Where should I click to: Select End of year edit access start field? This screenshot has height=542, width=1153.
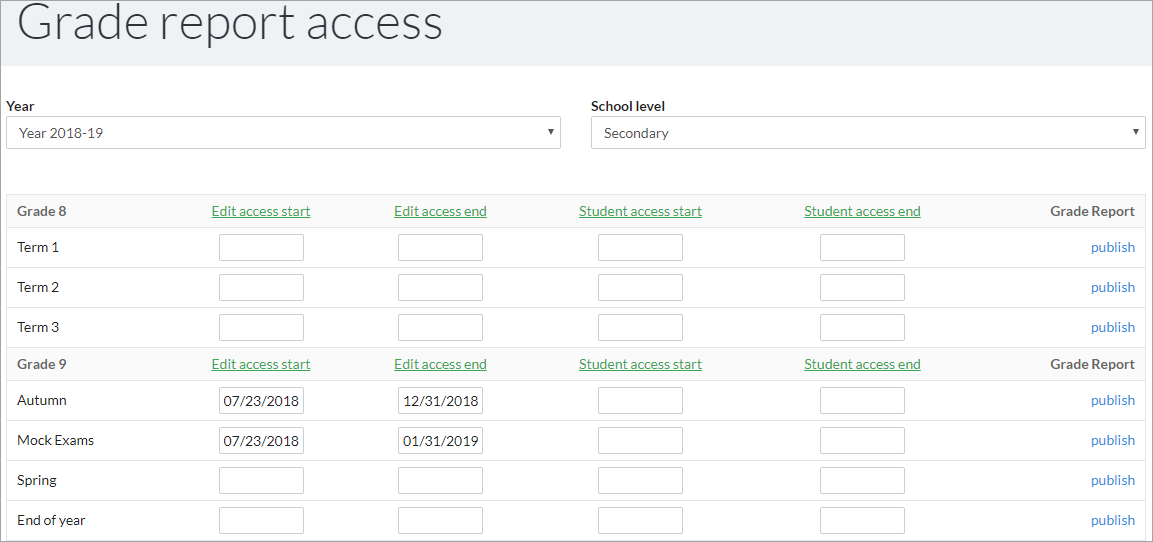click(261, 521)
